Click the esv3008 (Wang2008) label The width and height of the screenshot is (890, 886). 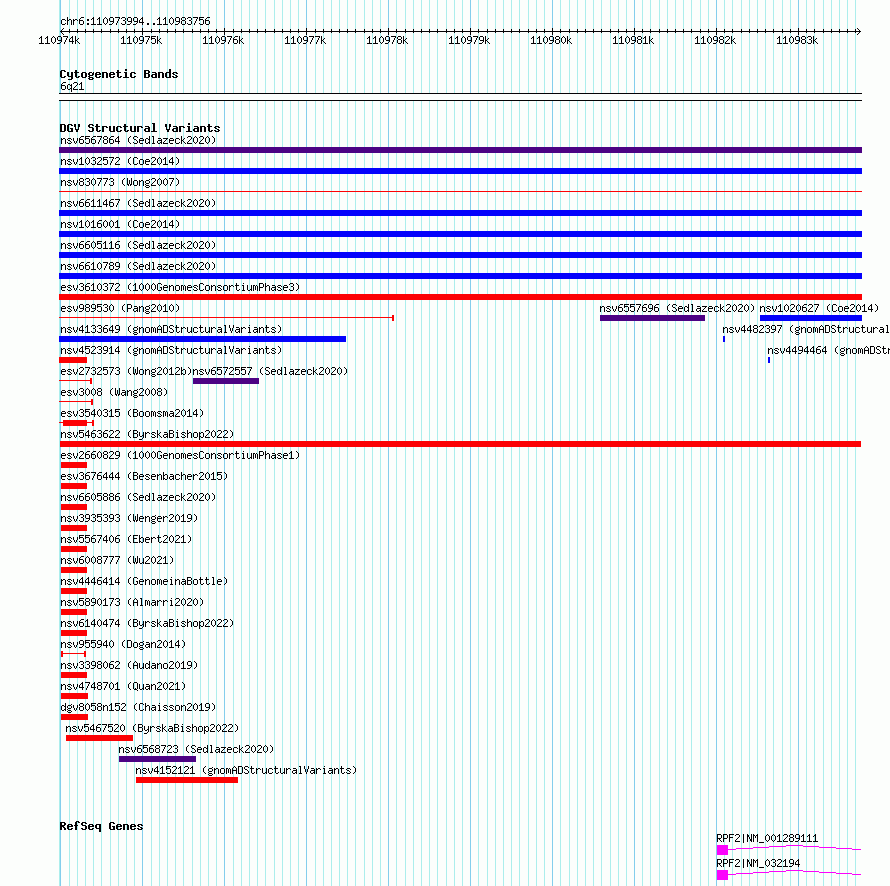tap(114, 392)
